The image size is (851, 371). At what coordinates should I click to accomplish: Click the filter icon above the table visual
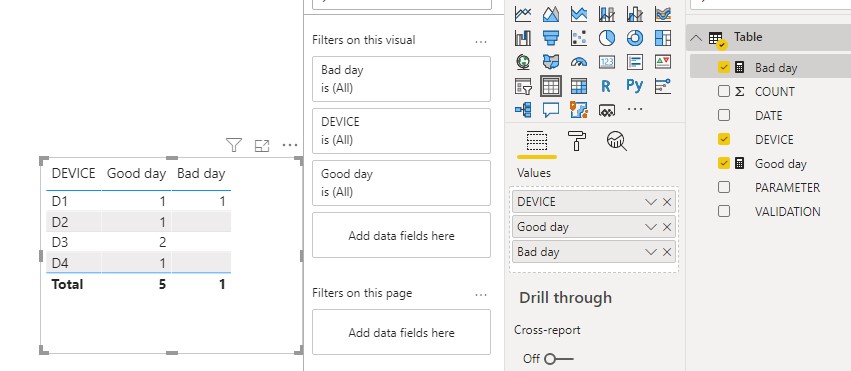click(x=233, y=145)
